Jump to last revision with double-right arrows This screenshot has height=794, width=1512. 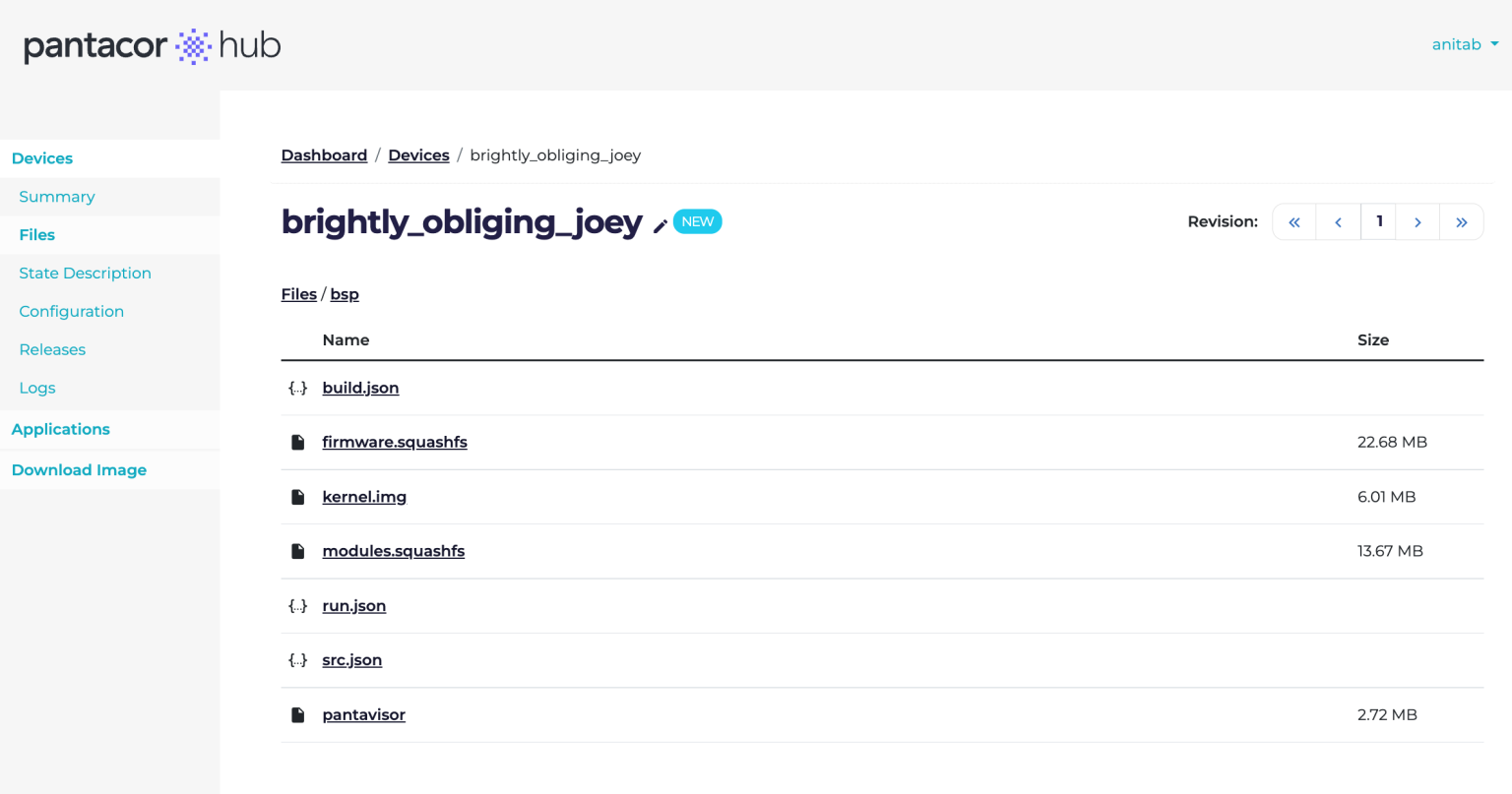point(1462,222)
